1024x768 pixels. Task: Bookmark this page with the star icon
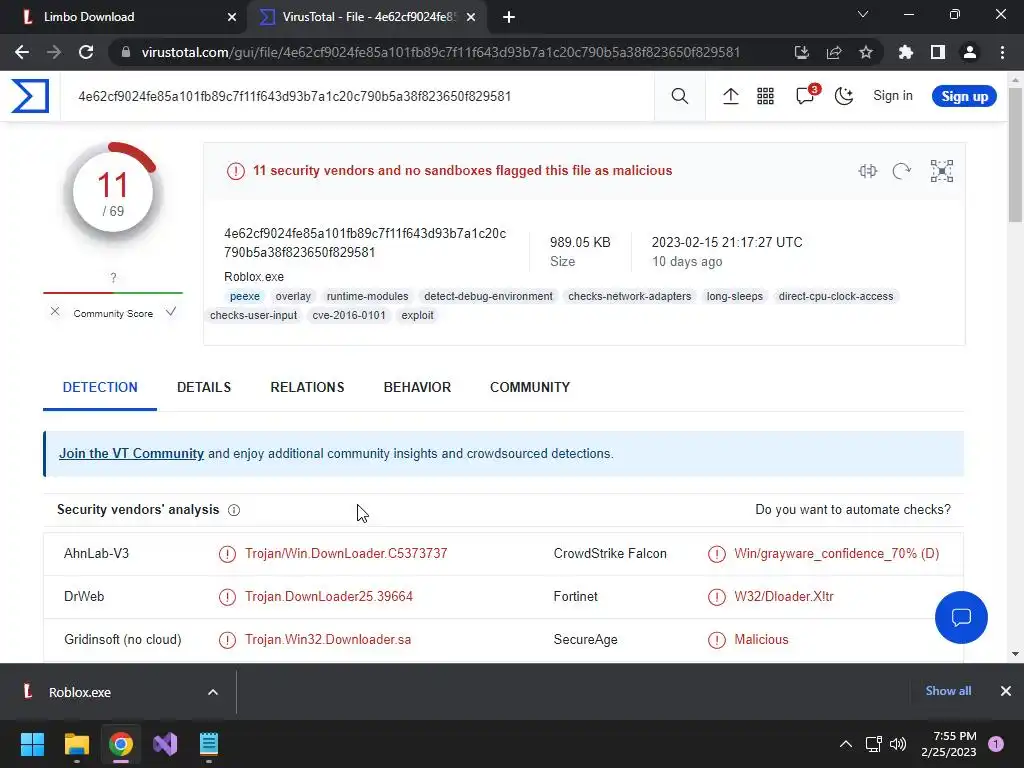click(866, 52)
